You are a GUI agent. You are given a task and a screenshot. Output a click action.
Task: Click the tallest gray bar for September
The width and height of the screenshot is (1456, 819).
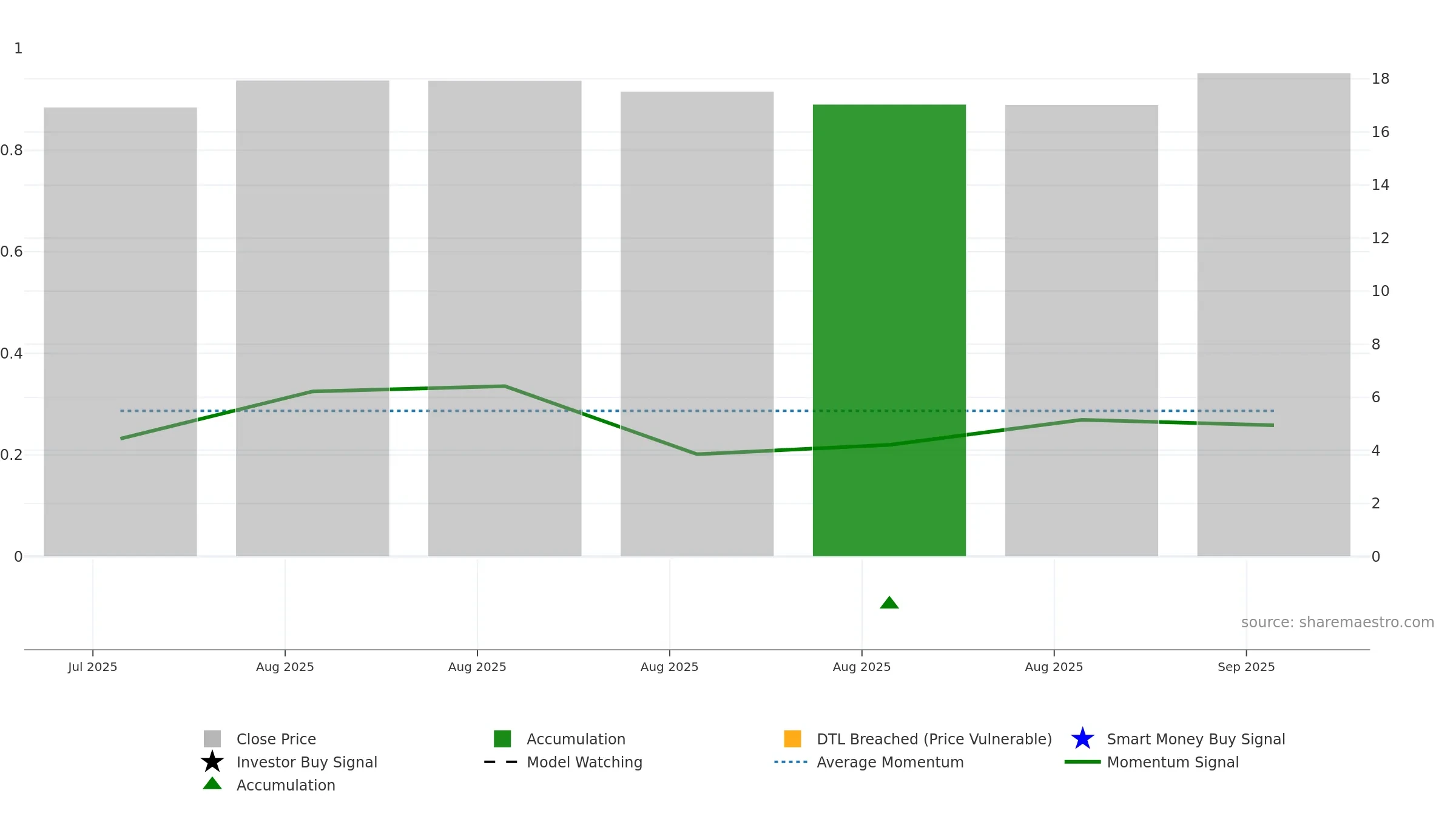(x=1274, y=314)
